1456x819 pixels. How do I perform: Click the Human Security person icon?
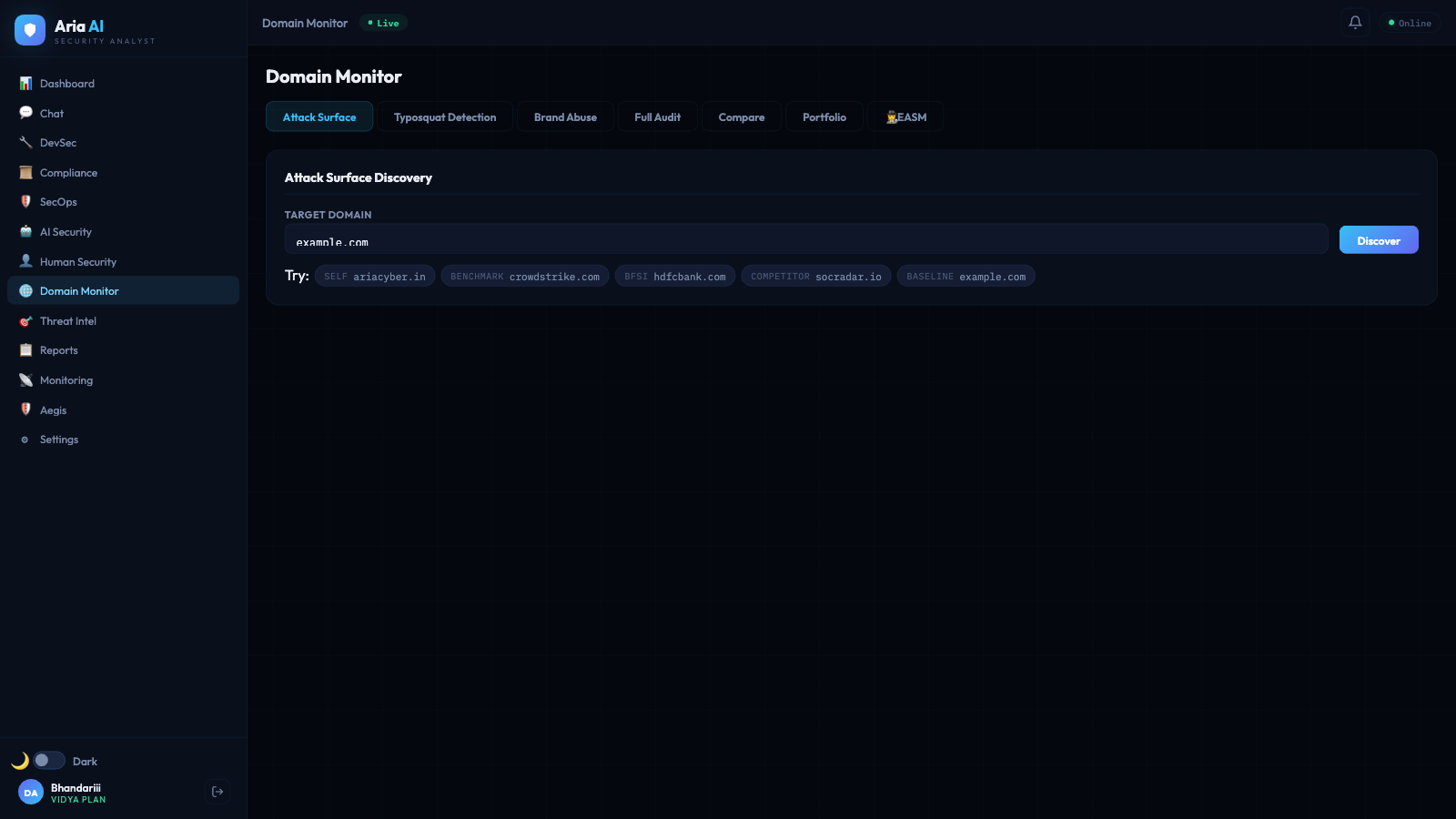(x=25, y=261)
